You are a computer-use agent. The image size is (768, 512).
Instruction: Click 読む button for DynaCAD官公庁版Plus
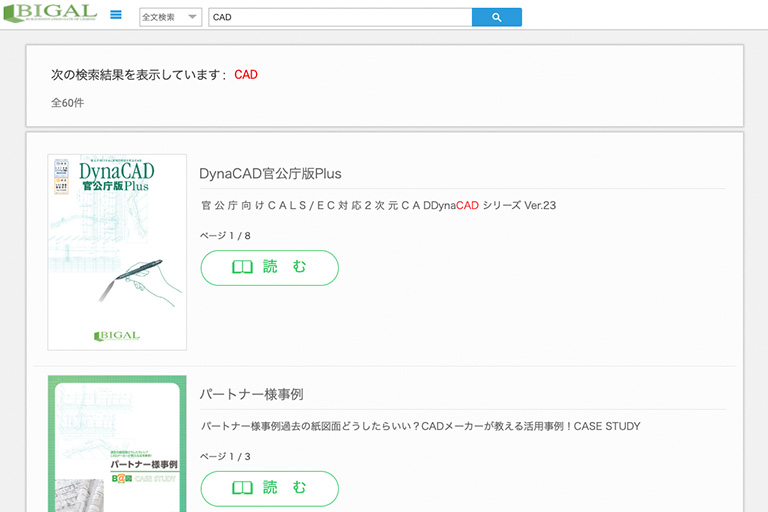269,268
